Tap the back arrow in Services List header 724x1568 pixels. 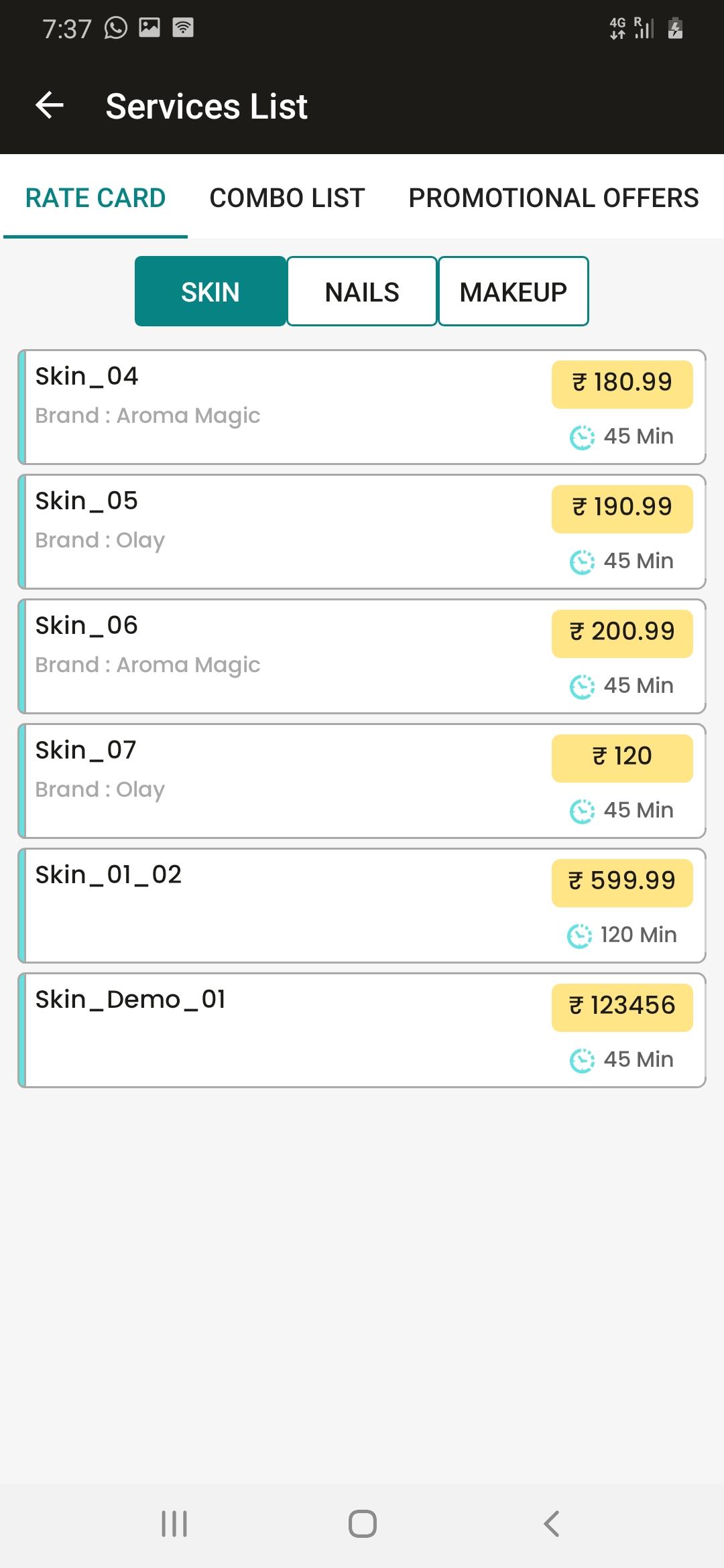coord(50,106)
